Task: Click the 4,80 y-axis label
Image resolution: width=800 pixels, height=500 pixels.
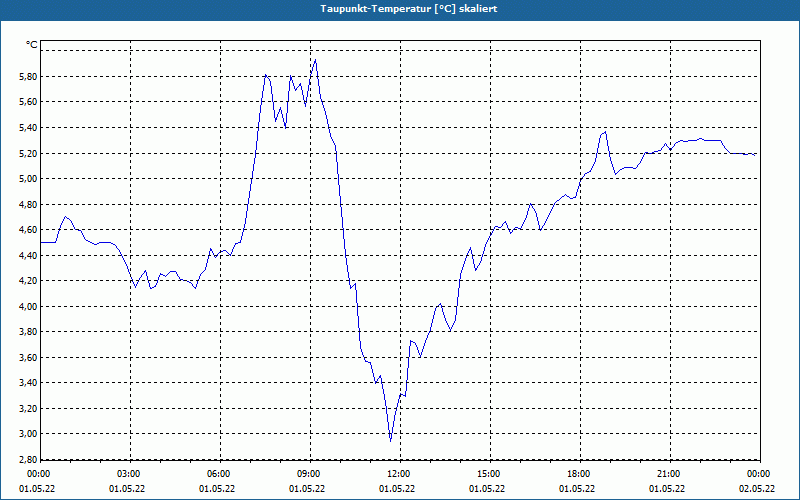Action: (28, 204)
